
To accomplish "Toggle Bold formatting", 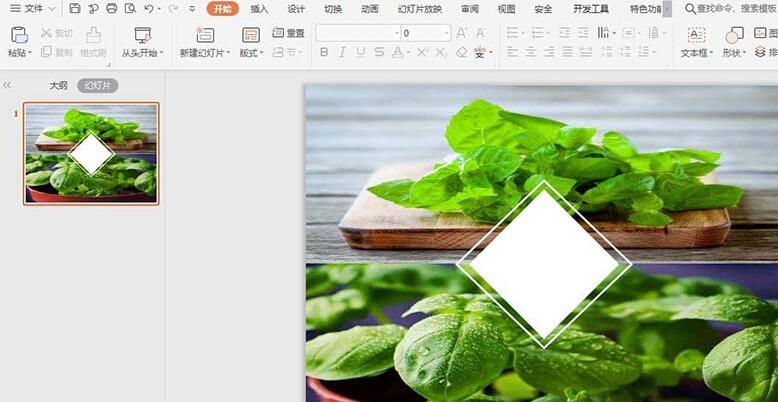I will 324,52.
